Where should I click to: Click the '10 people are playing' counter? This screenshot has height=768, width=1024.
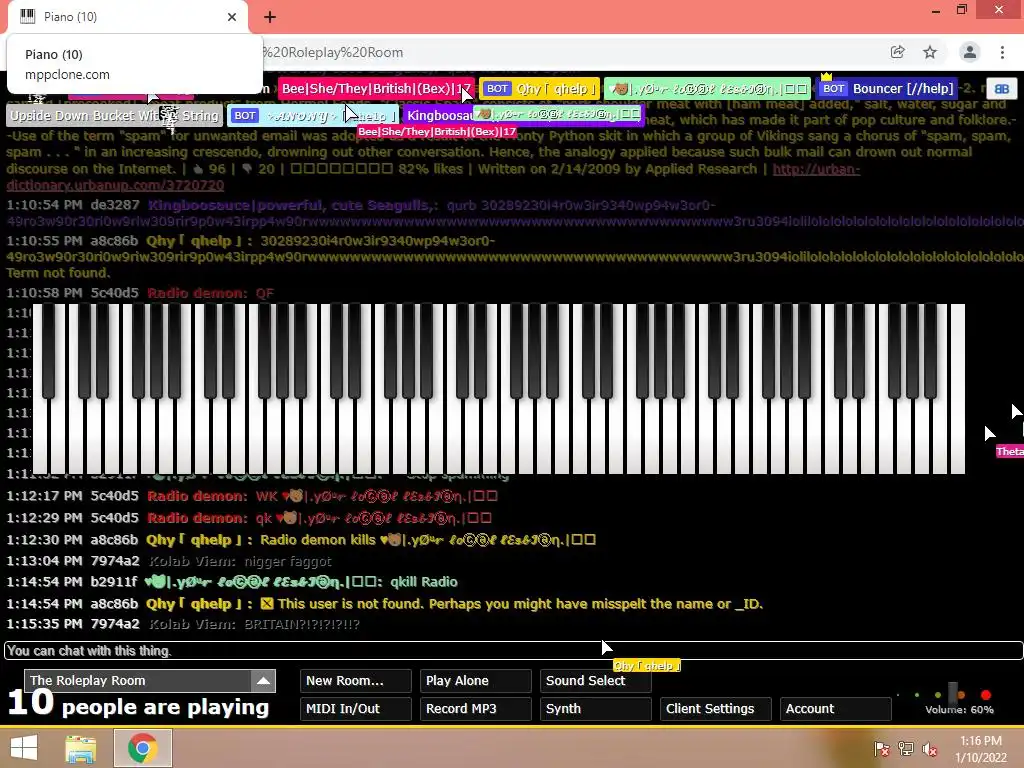point(138,705)
